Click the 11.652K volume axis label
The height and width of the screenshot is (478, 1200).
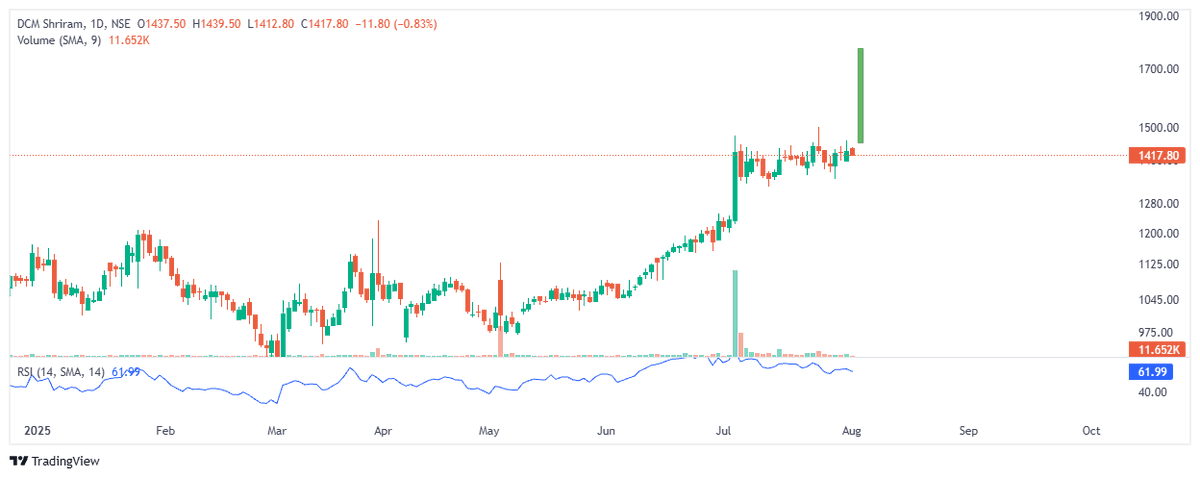1156,349
